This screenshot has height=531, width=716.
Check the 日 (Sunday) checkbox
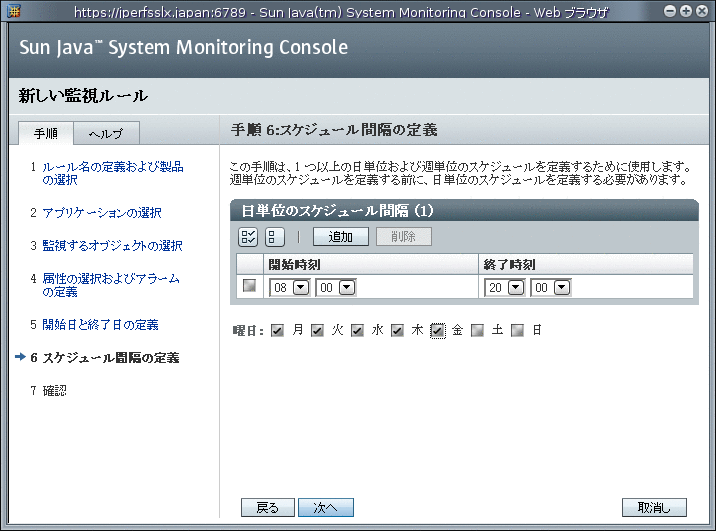pos(517,330)
